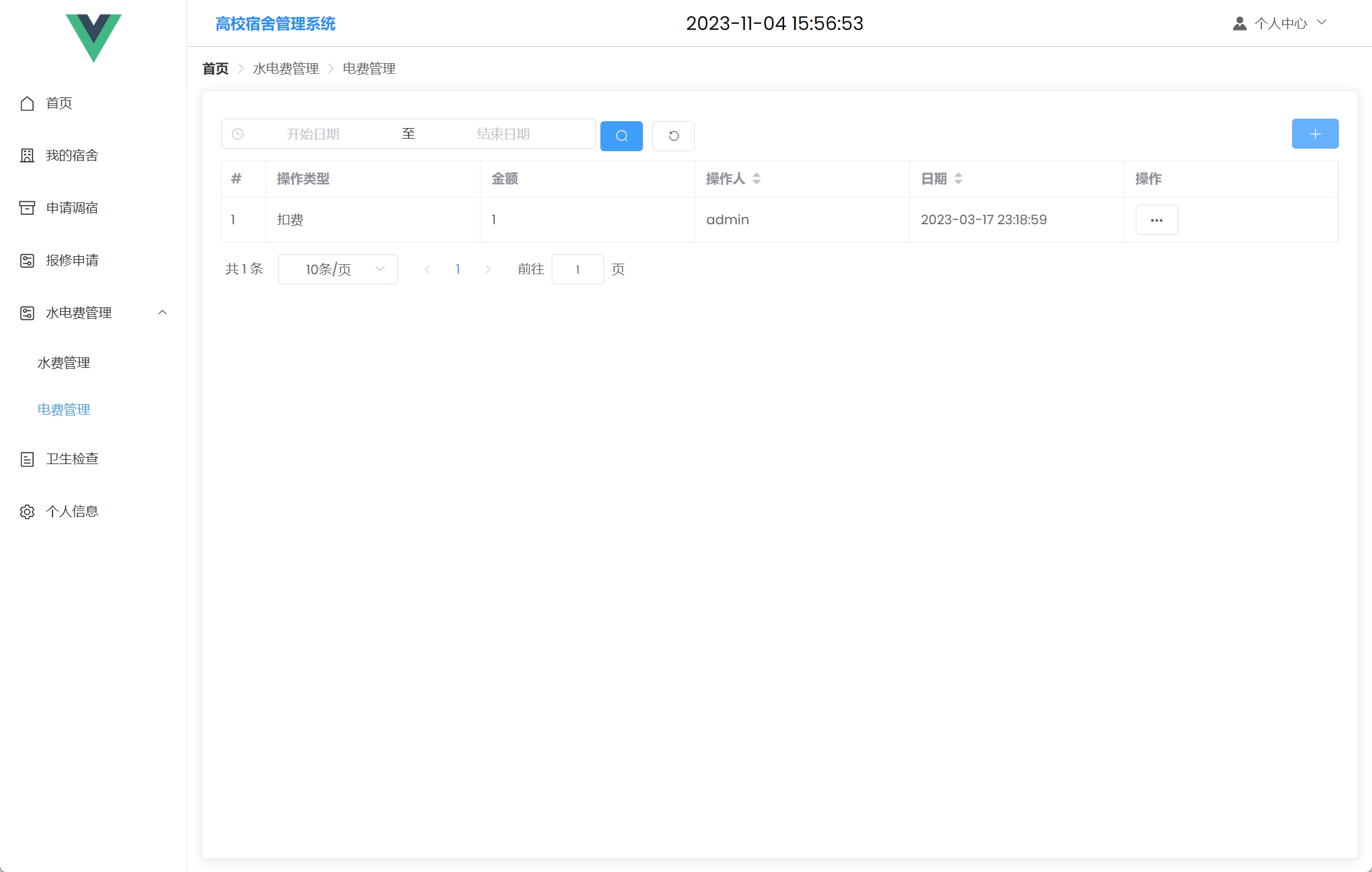Viewport: 1372px width, 872px height.
Task: Open the 水费管理 menu item
Action: coord(64,363)
